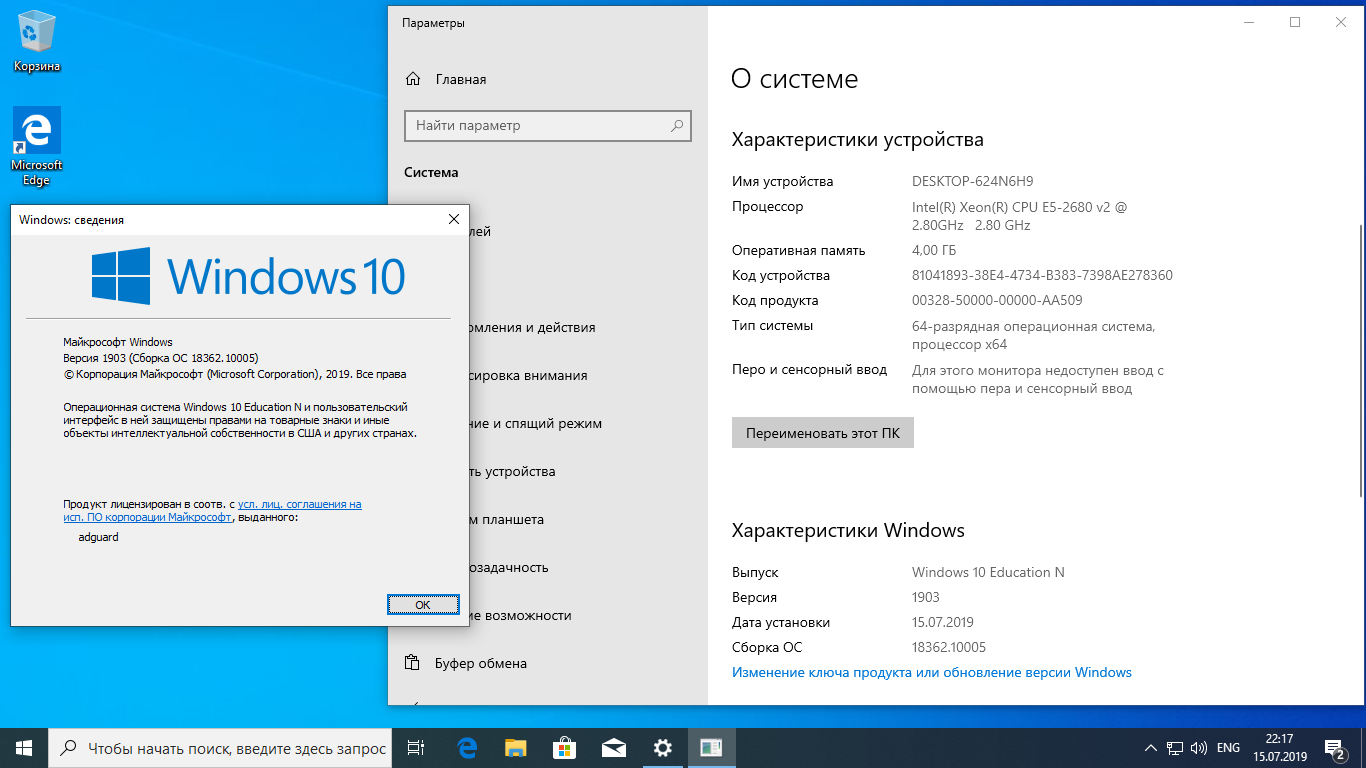
Task: Open 'Фокусировка внимания' sidebar item
Action: (x=528, y=375)
